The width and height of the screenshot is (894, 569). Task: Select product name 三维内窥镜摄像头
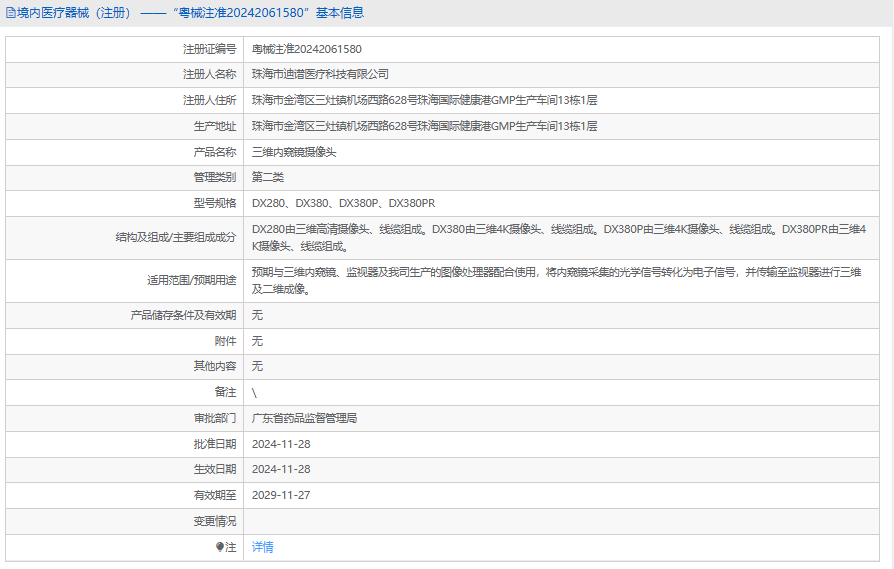pos(294,152)
